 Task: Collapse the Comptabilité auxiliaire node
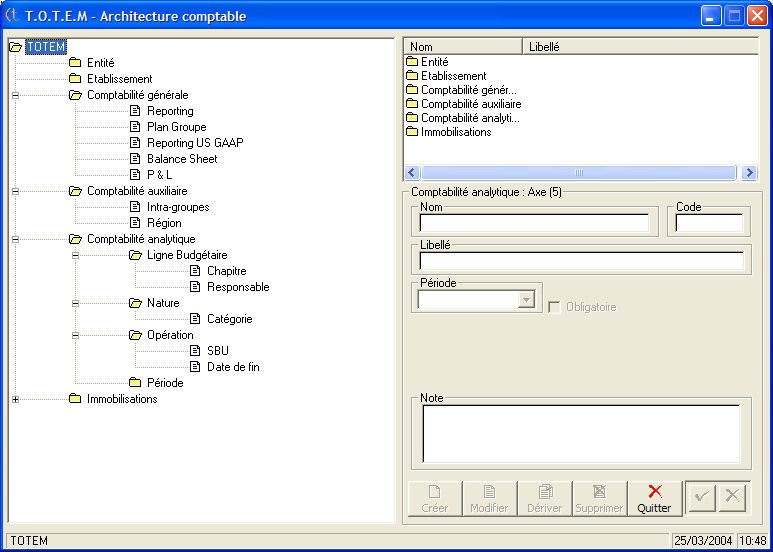(x=16, y=191)
